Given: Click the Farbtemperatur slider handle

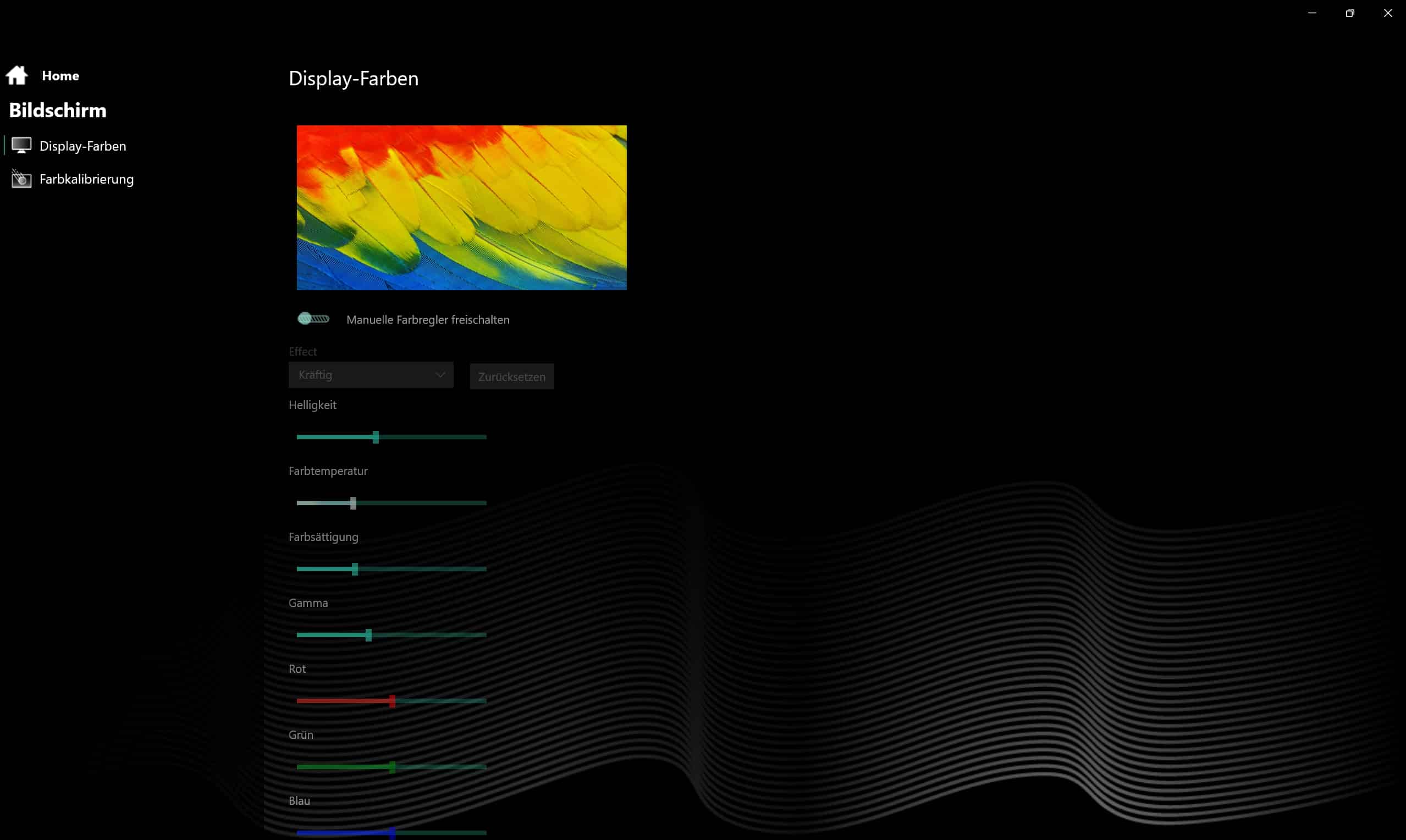Looking at the screenshot, I should click(353, 502).
